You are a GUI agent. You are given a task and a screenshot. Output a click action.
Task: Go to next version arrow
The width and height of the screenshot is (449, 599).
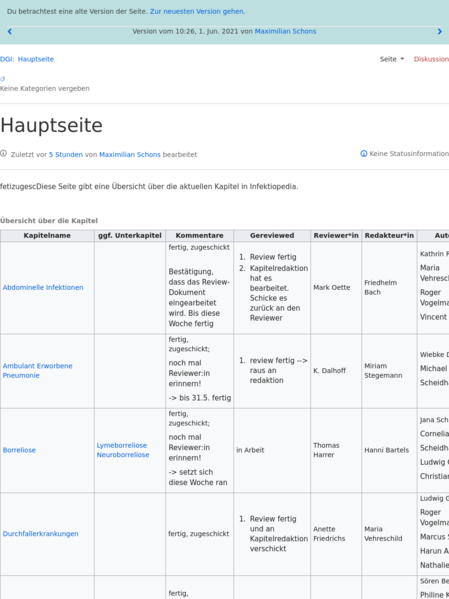439,32
